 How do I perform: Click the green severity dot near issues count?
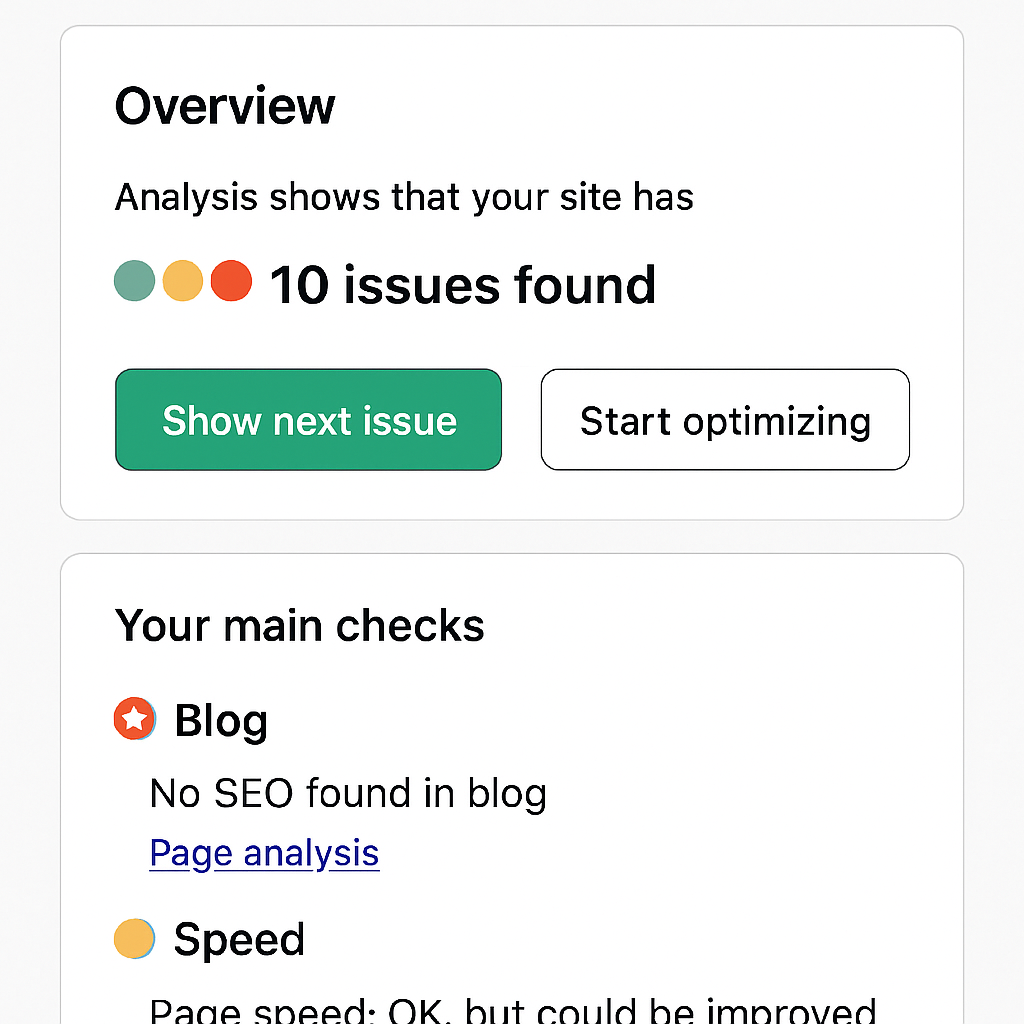point(134,282)
